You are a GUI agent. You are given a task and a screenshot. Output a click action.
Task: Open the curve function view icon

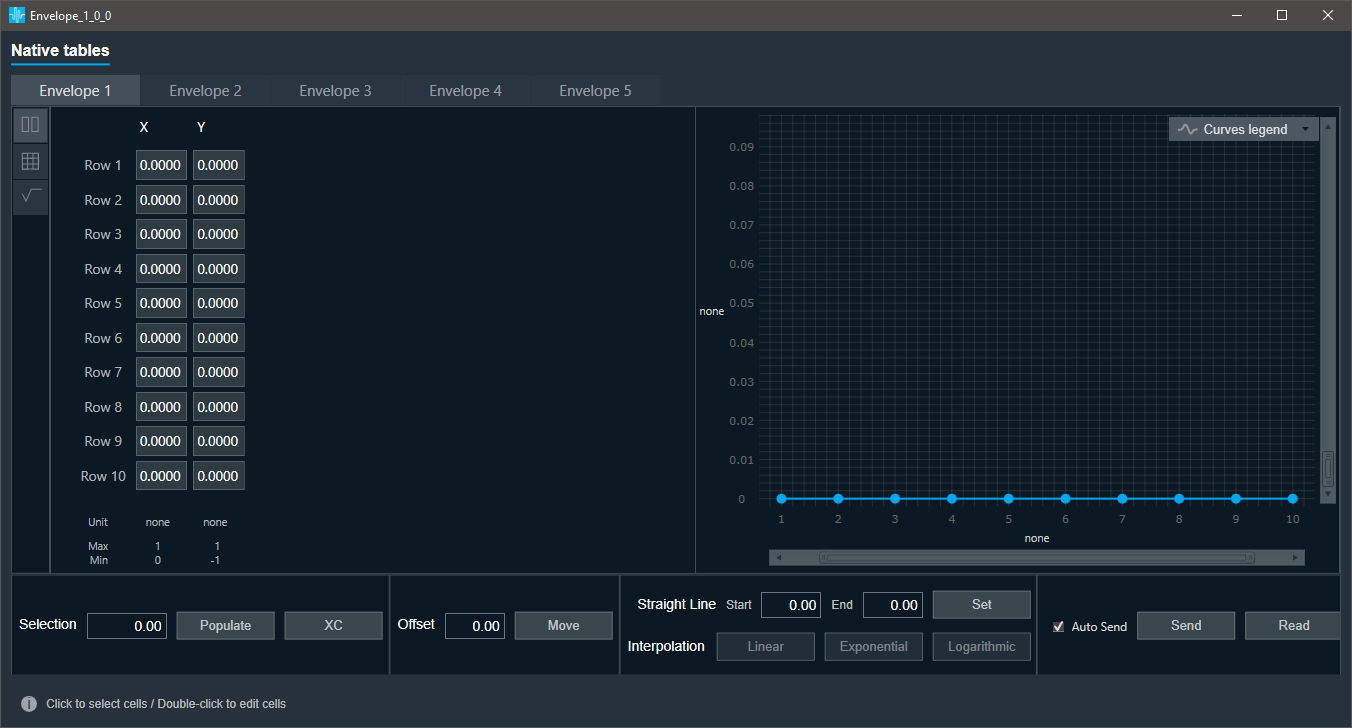point(30,196)
